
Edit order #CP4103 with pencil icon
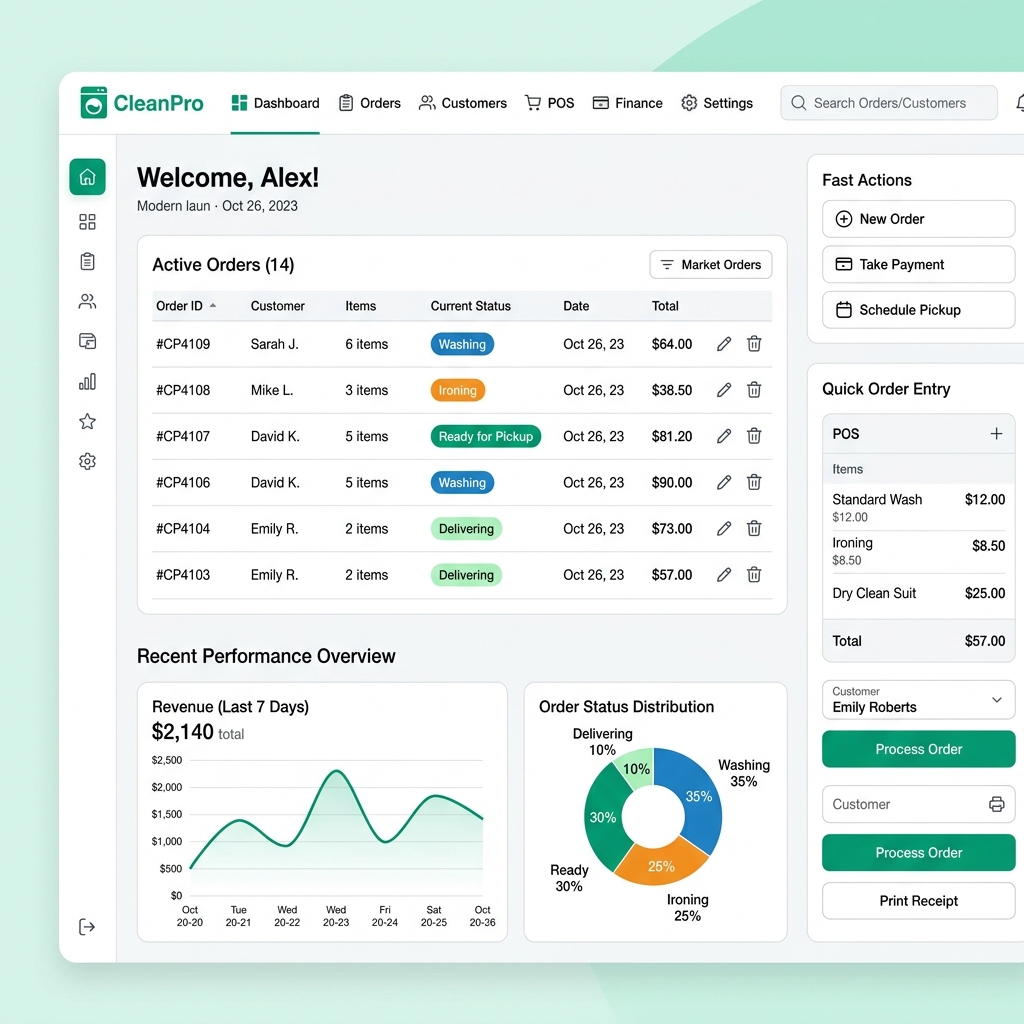point(724,575)
